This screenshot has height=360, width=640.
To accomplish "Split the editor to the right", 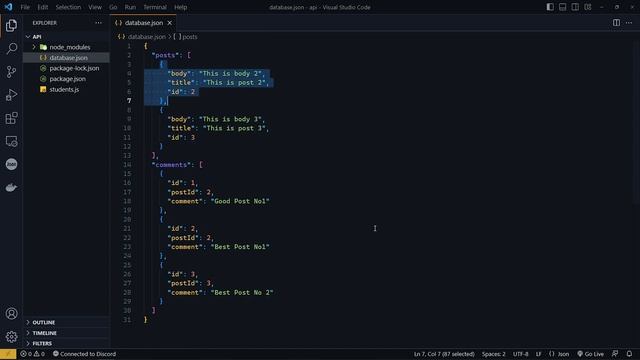I will coord(616,23).
